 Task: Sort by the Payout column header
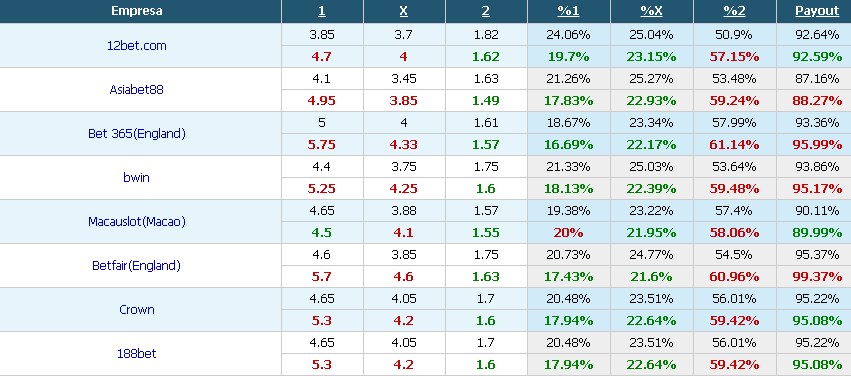817,11
